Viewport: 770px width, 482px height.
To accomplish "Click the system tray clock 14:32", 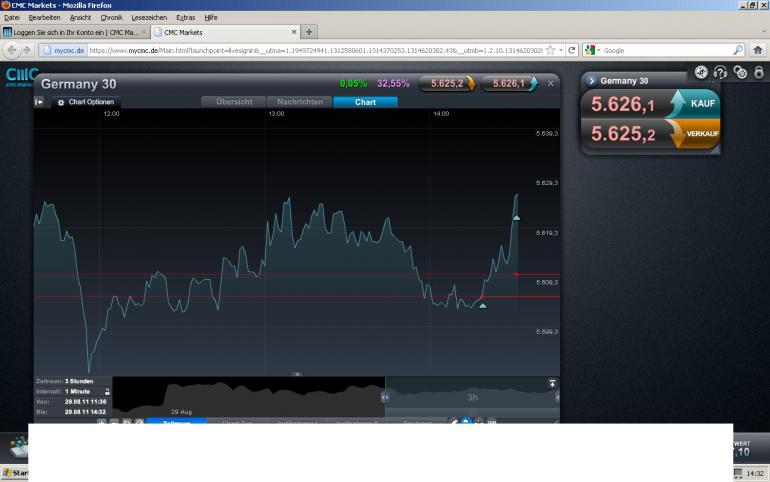I will [x=755, y=474].
